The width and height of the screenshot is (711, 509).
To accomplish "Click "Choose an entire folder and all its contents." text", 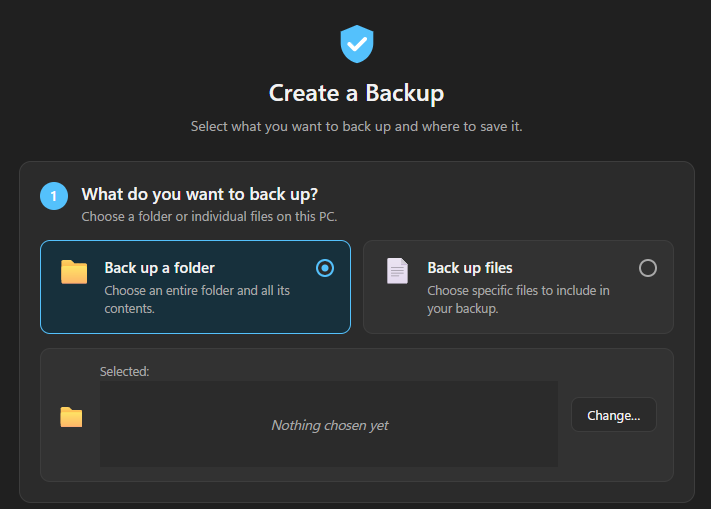I will tap(197, 299).
